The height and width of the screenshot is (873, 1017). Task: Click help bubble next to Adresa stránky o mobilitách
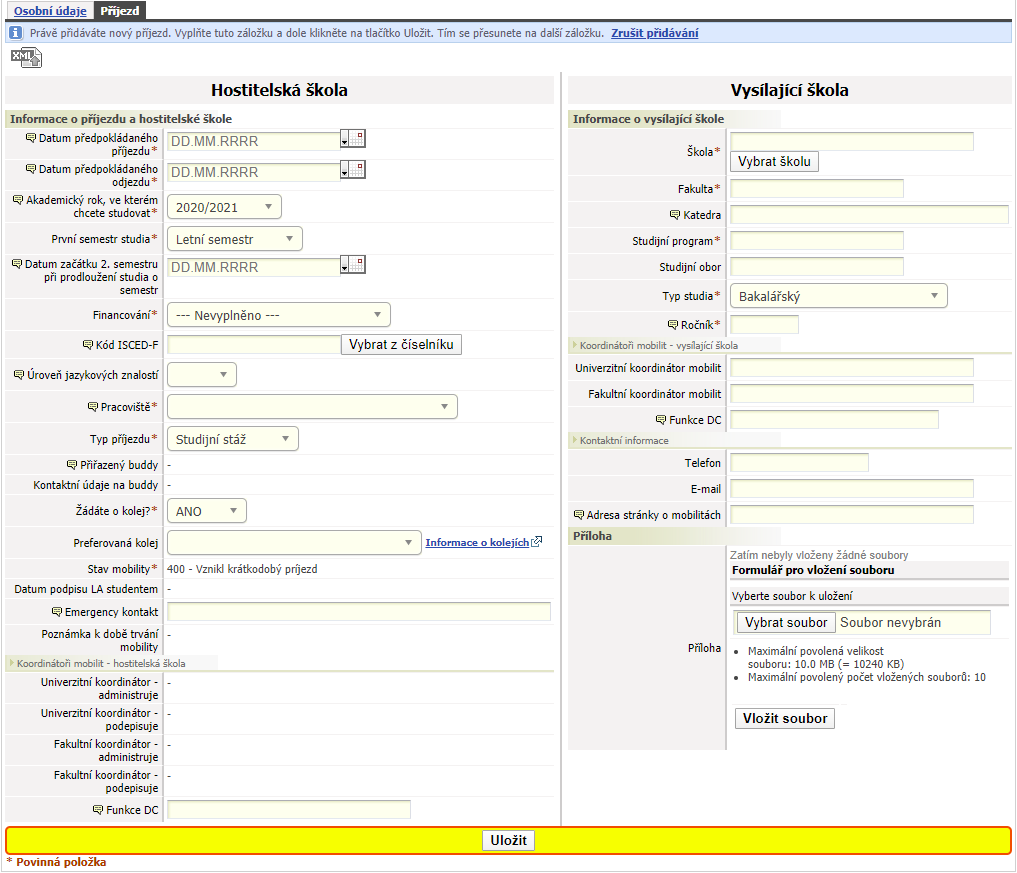(579, 514)
